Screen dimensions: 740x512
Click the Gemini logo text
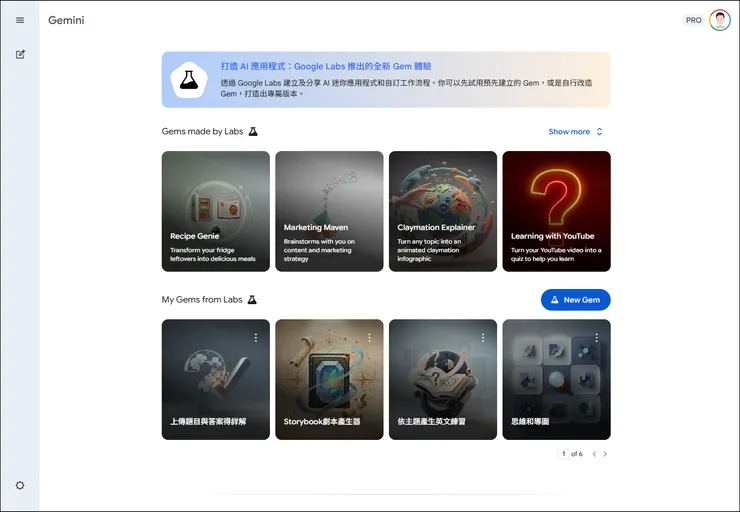click(x=66, y=20)
